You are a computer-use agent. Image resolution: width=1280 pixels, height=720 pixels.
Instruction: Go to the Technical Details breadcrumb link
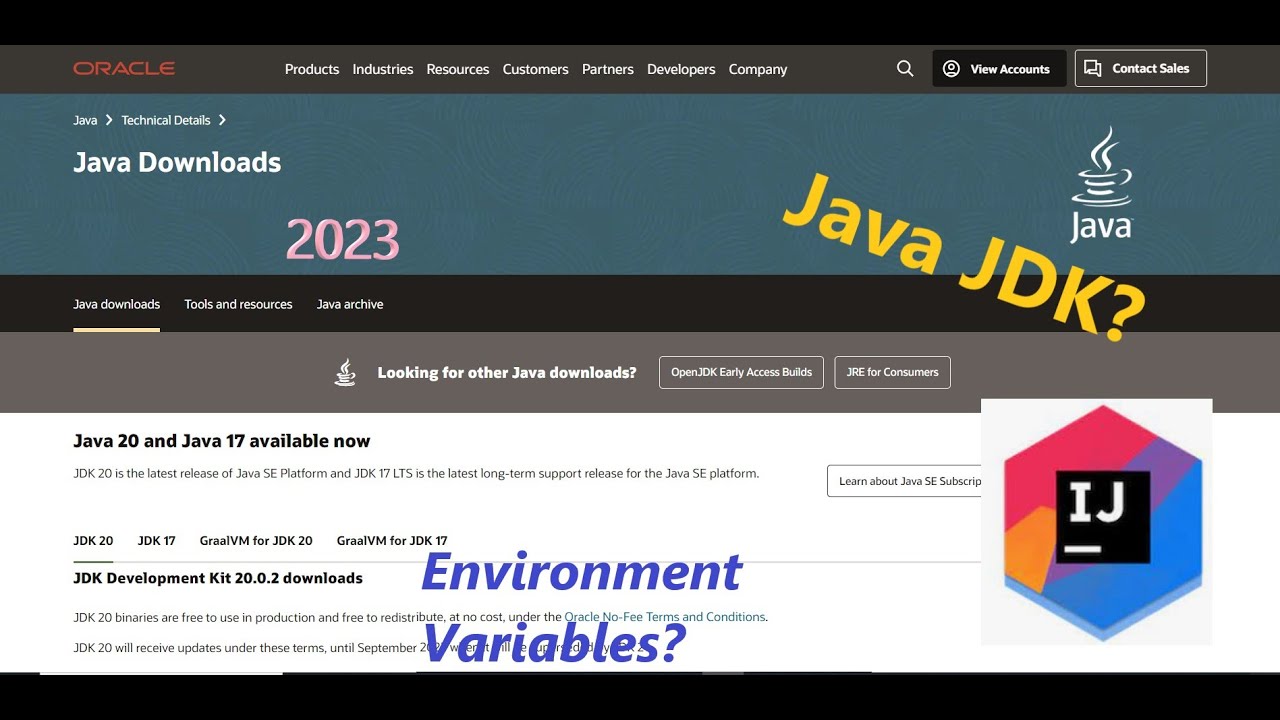(x=166, y=120)
